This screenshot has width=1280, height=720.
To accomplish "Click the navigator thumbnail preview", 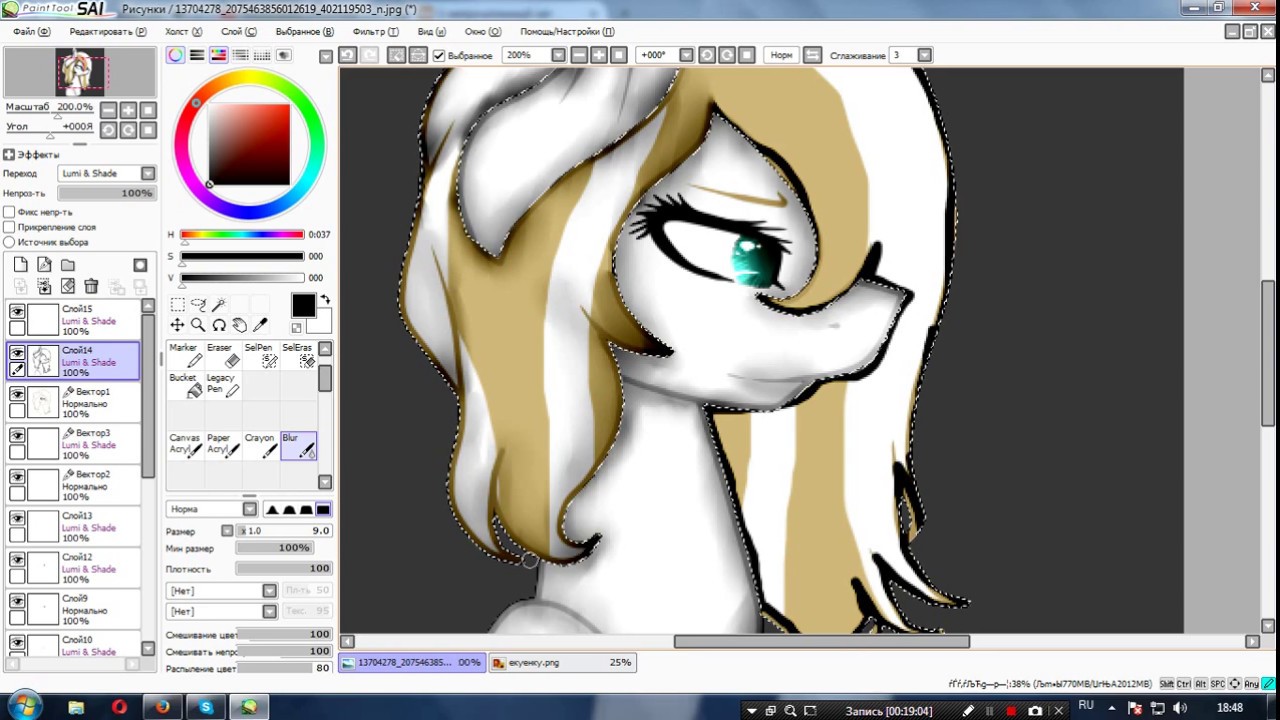I will (x=80, y=72).
